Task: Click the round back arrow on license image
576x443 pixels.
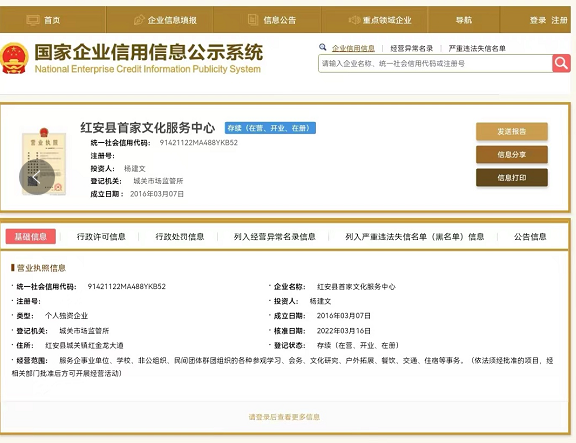Action: tap(37, 177)
